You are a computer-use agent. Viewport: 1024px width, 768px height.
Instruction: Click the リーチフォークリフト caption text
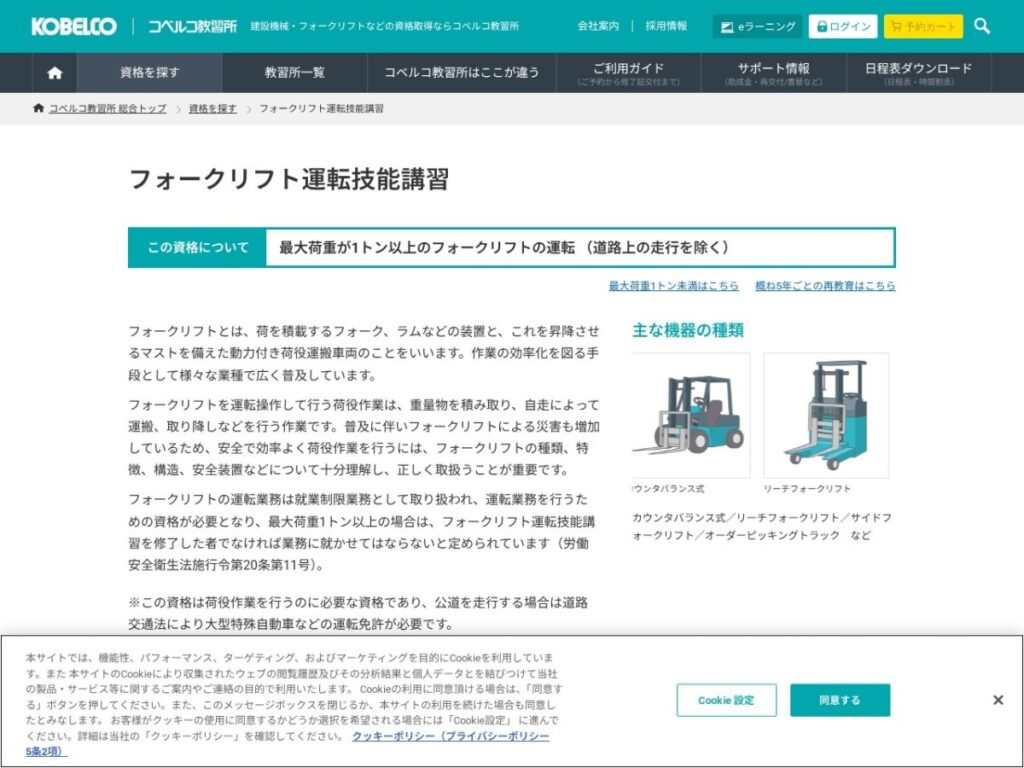point(807,488)
